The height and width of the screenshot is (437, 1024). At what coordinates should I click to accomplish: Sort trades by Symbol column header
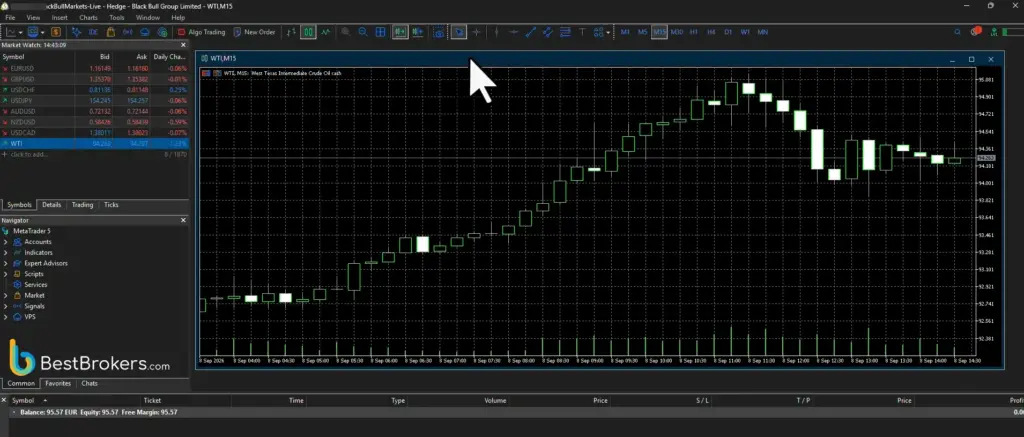point(23,401)
